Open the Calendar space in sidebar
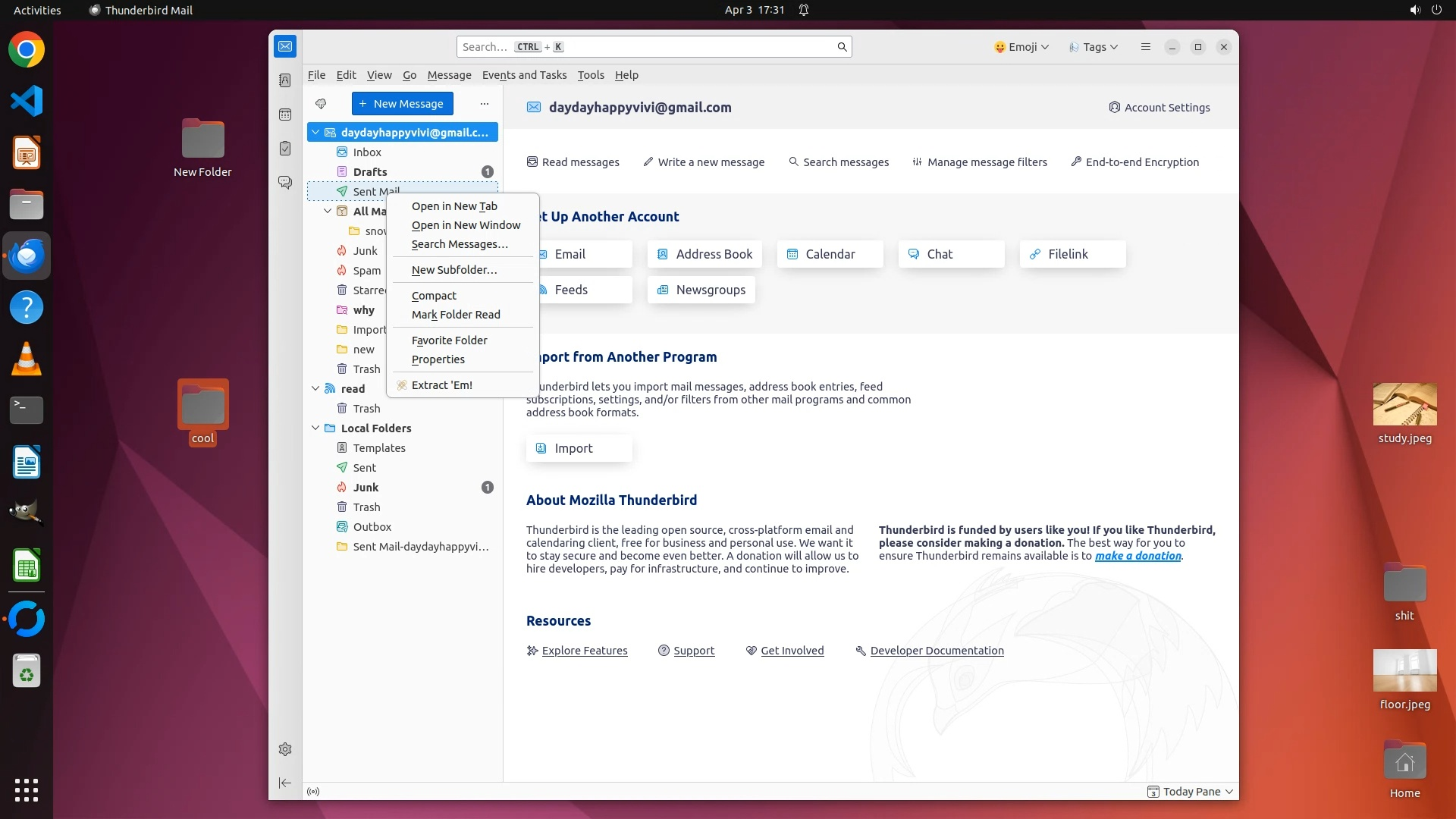 coord(285,115)
